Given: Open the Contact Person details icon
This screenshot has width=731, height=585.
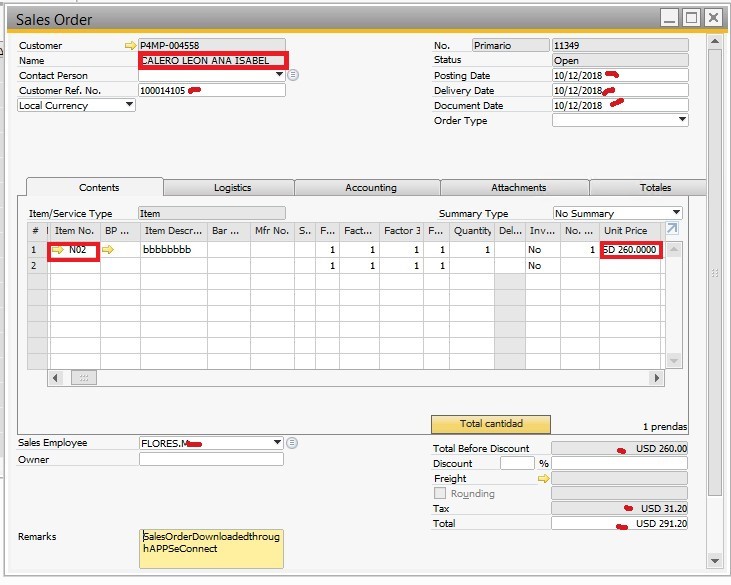Looking at the screenshot, I should tap(294, 75).
